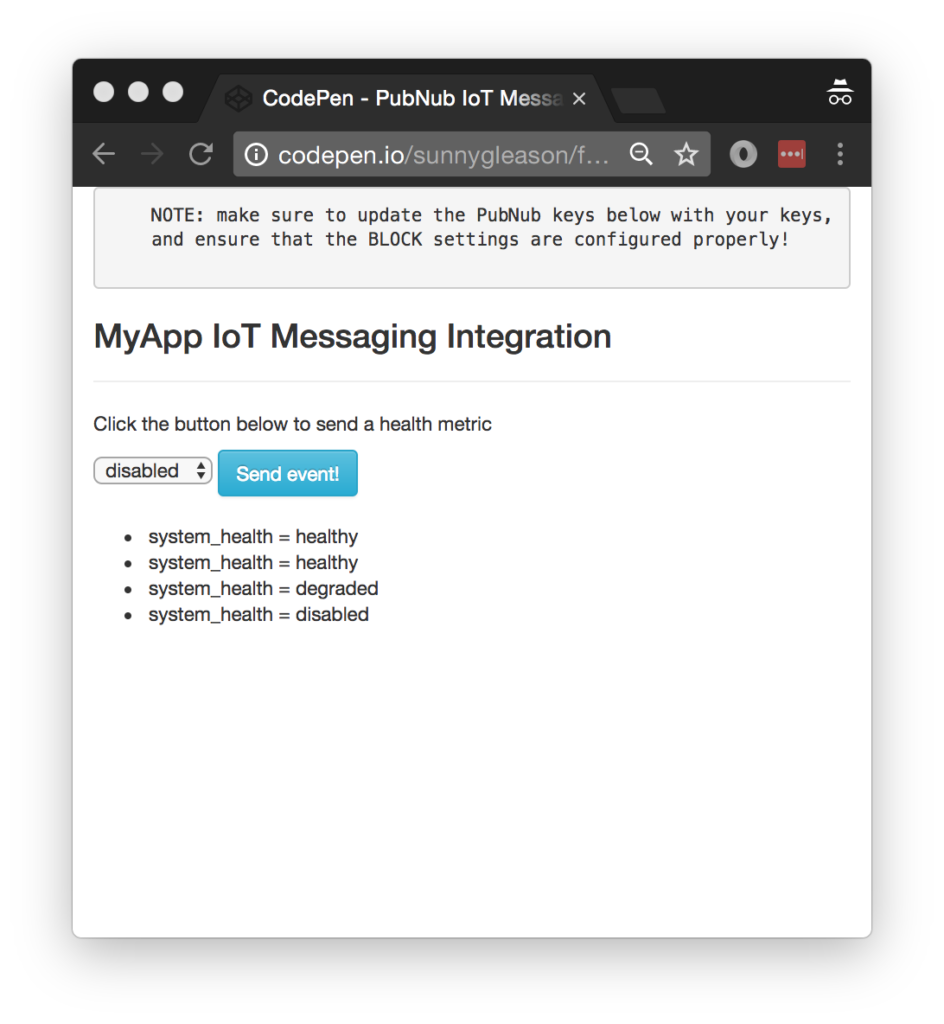The image size is (944, 1024).
Task: Click the incognito mode icon
Action: [839, 94]
